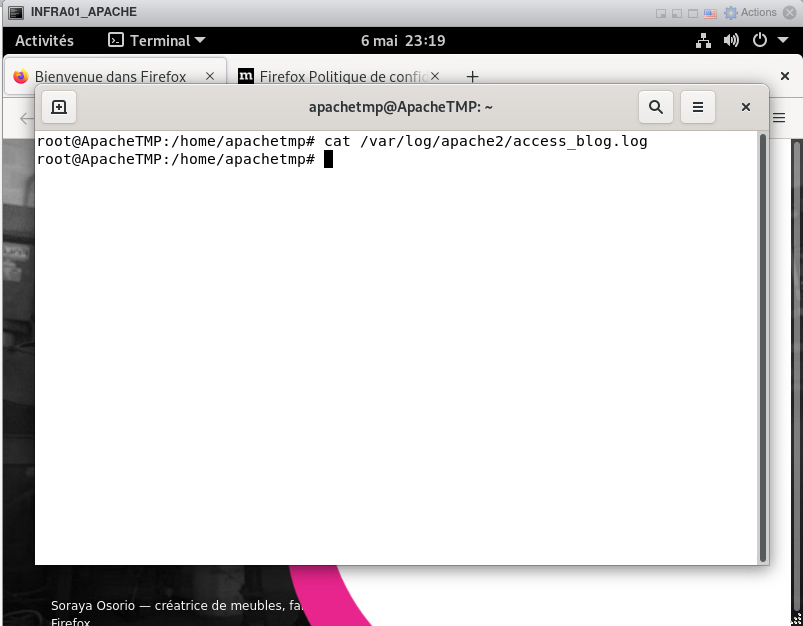This screenshot has width=803, height=626.
Task: Click the wired network status icon
Action: (703, 41)
